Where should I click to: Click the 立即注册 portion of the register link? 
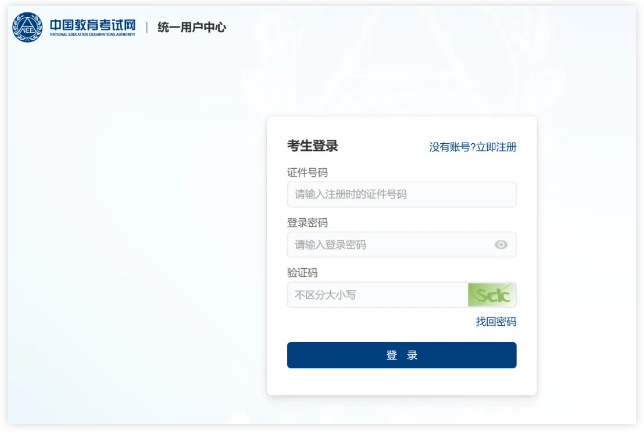tap(496, 147)
